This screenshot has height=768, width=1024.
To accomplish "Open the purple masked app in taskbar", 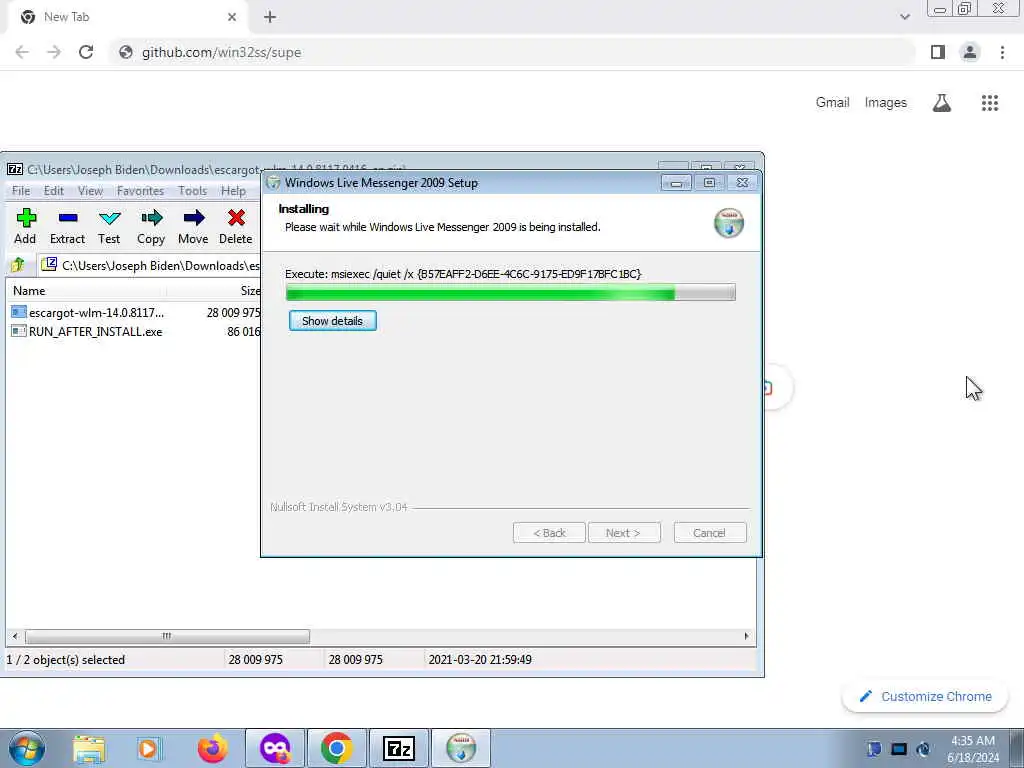I will pyautogui.click(x=275, y=748).
